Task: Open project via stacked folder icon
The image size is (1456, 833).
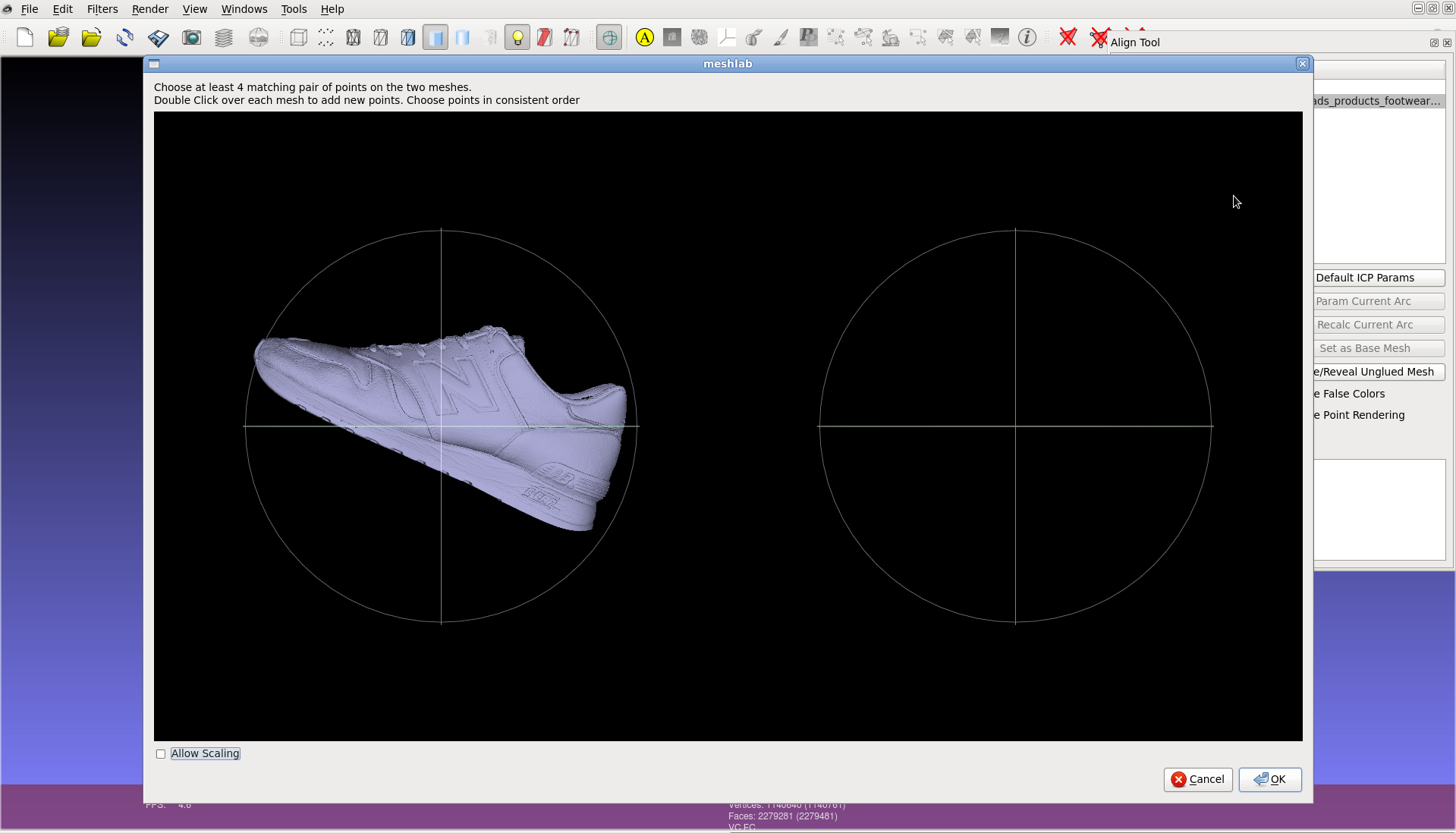Action: [58, 37]
